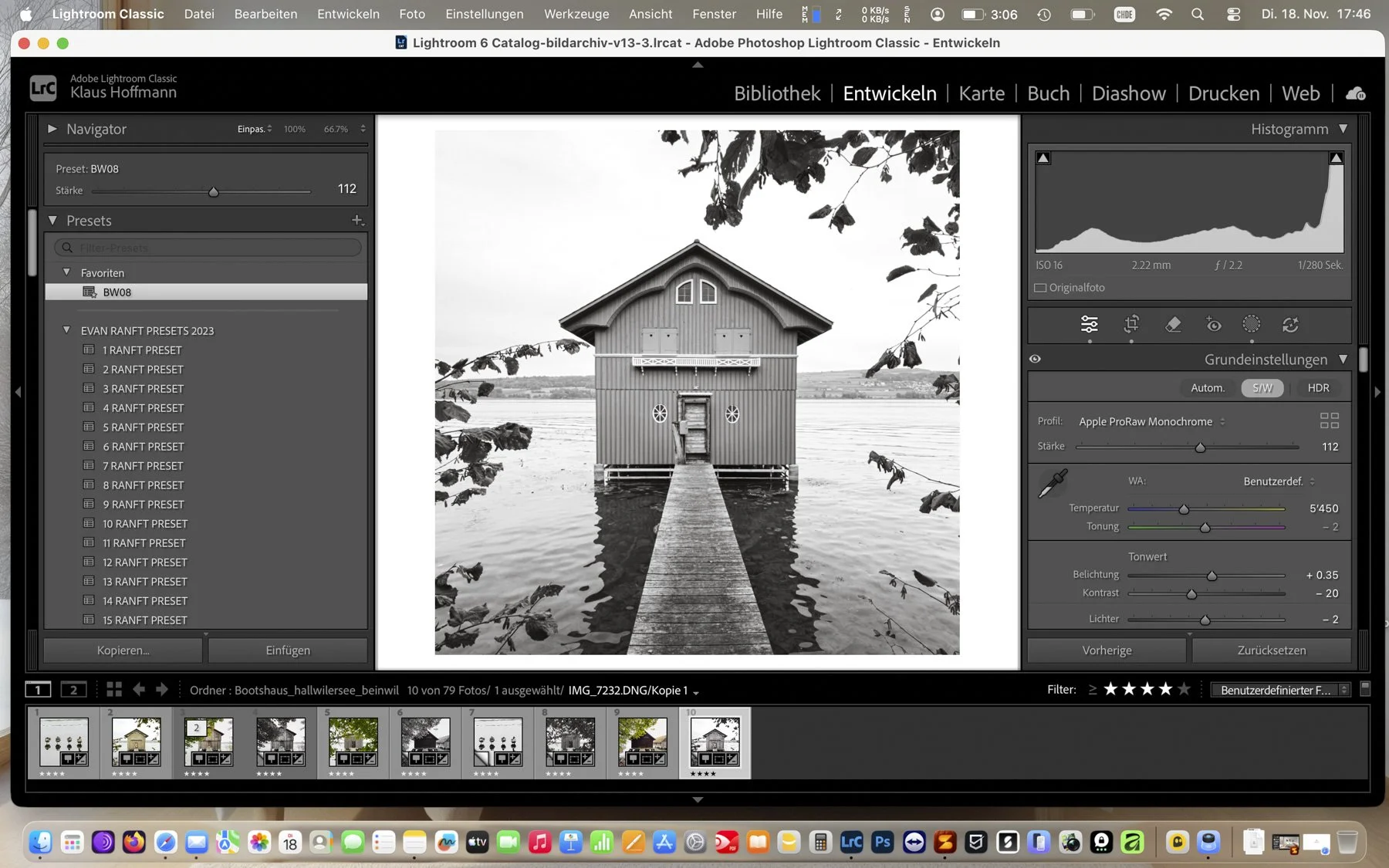Adjust the Belichtung slider handle
Image resolution: width=1389 pixels, height=868 pixels.
coord(1212,576)
